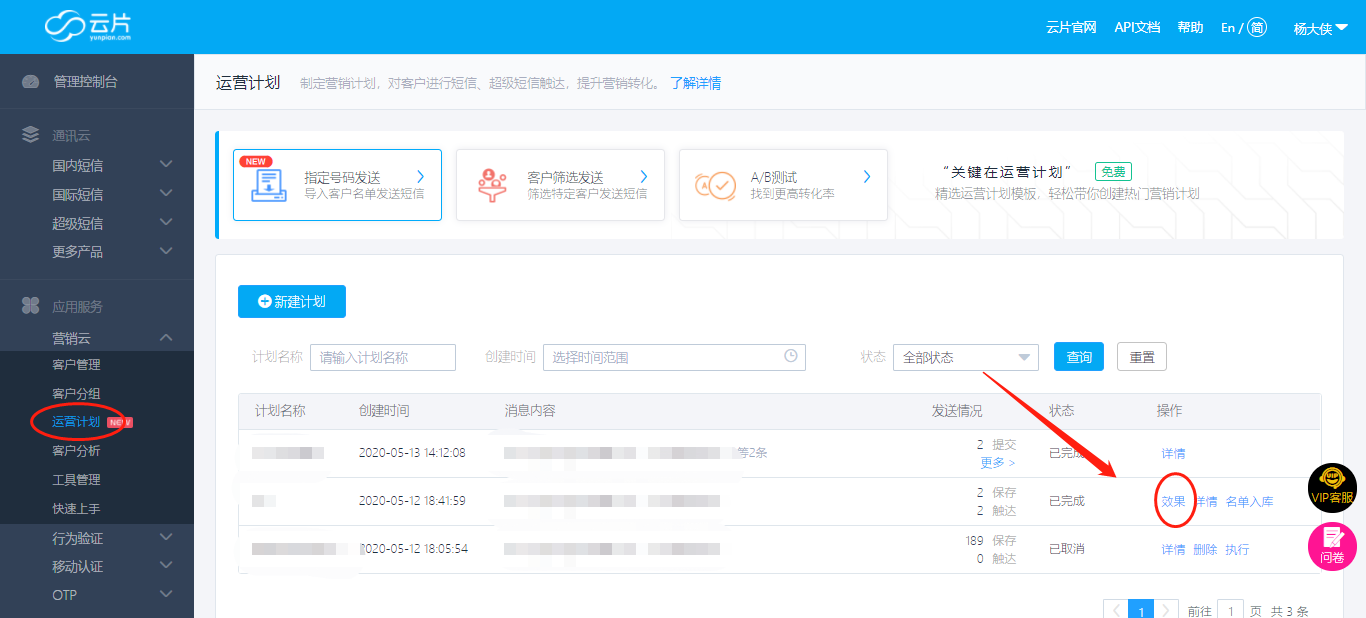Expand 更多产品 menu
The width and height of the screenshot is (1366, 618).
point(166,250)
